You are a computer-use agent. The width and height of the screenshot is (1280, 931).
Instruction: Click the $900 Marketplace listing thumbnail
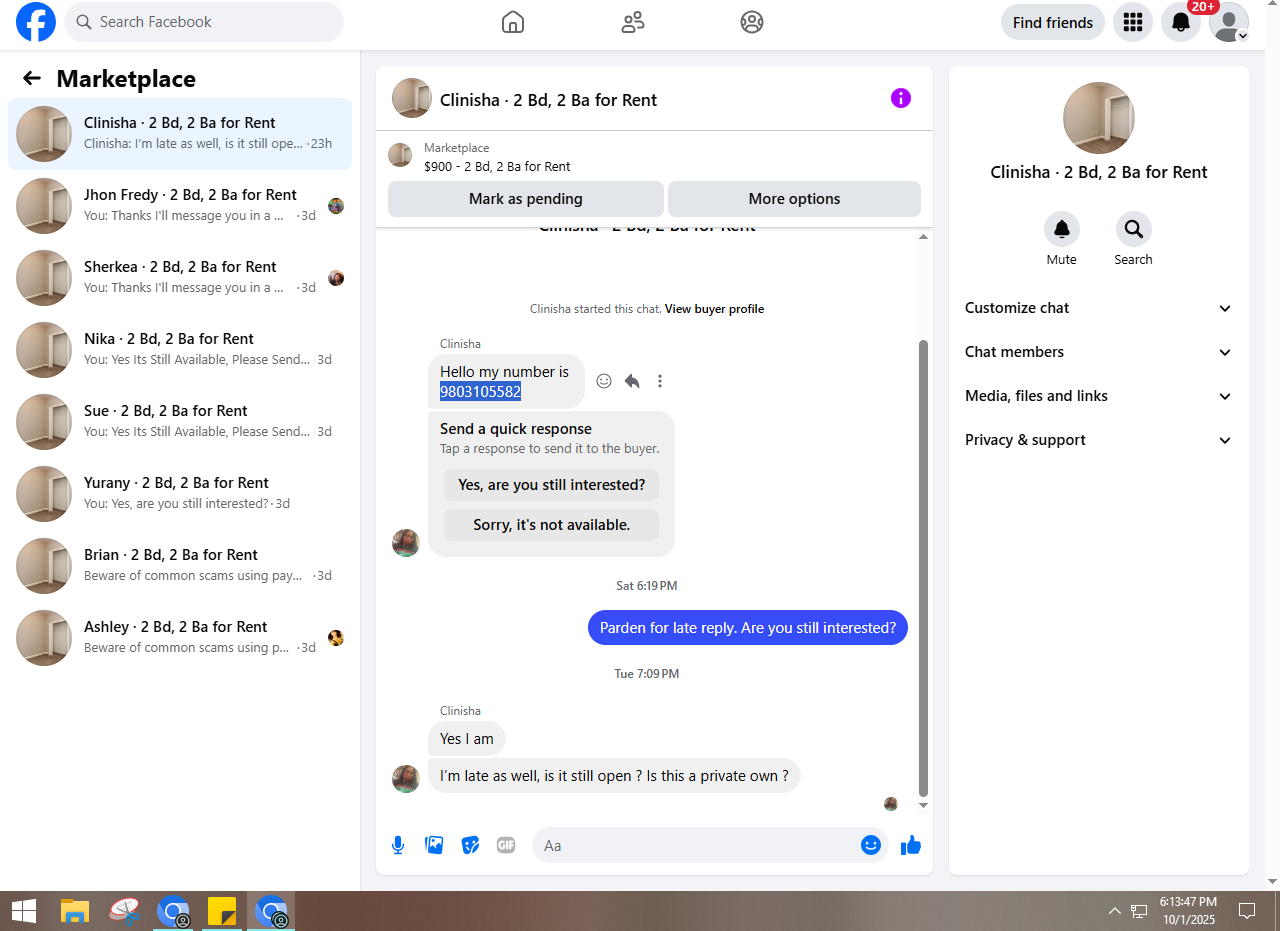coord(400,155)
